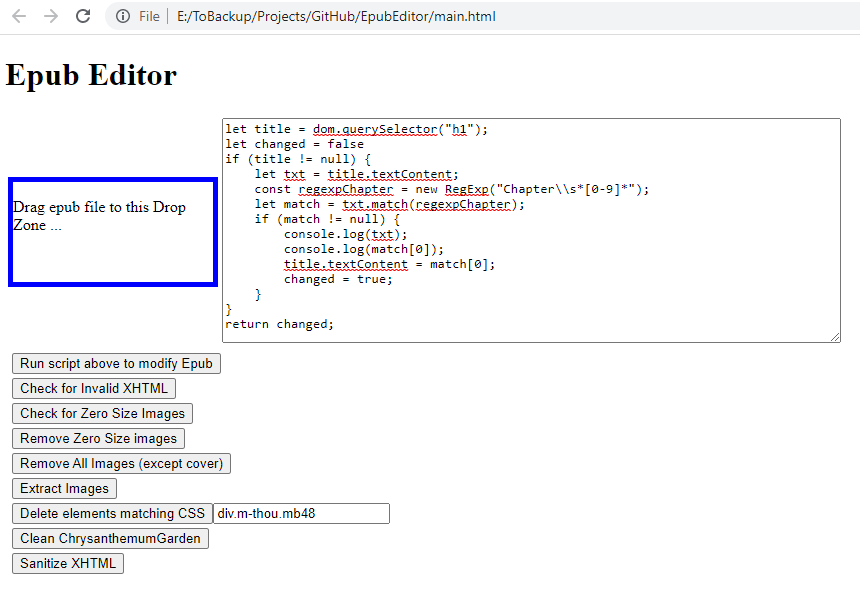Viewport: 860px width, 590px height.
Task: Click Check for Zero Size Images
Action: point(103,413)
